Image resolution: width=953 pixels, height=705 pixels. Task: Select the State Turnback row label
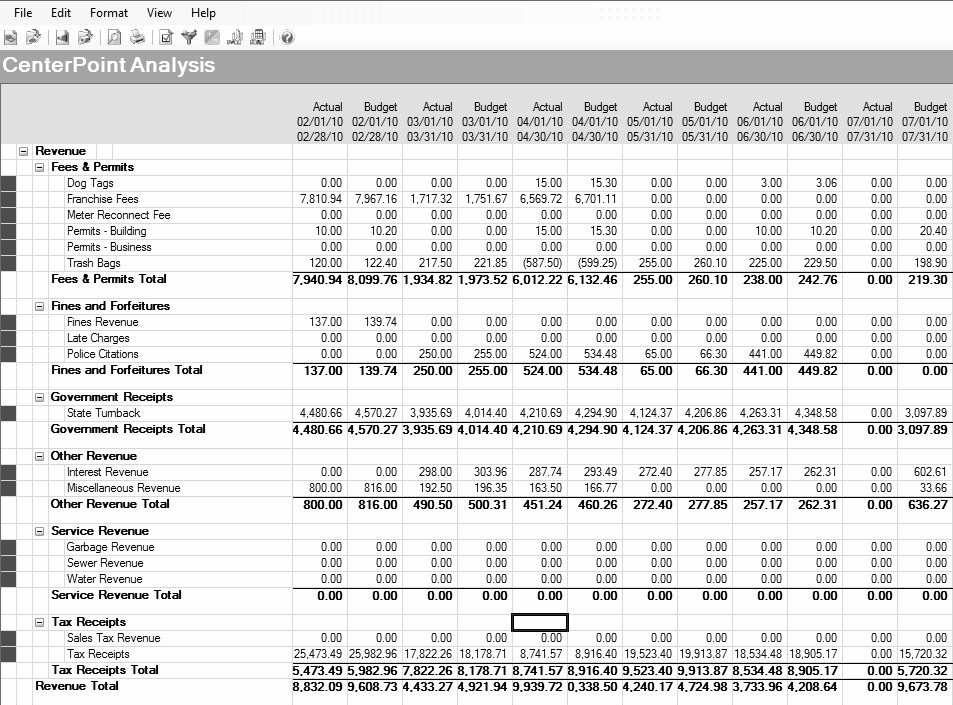point(103,413)
